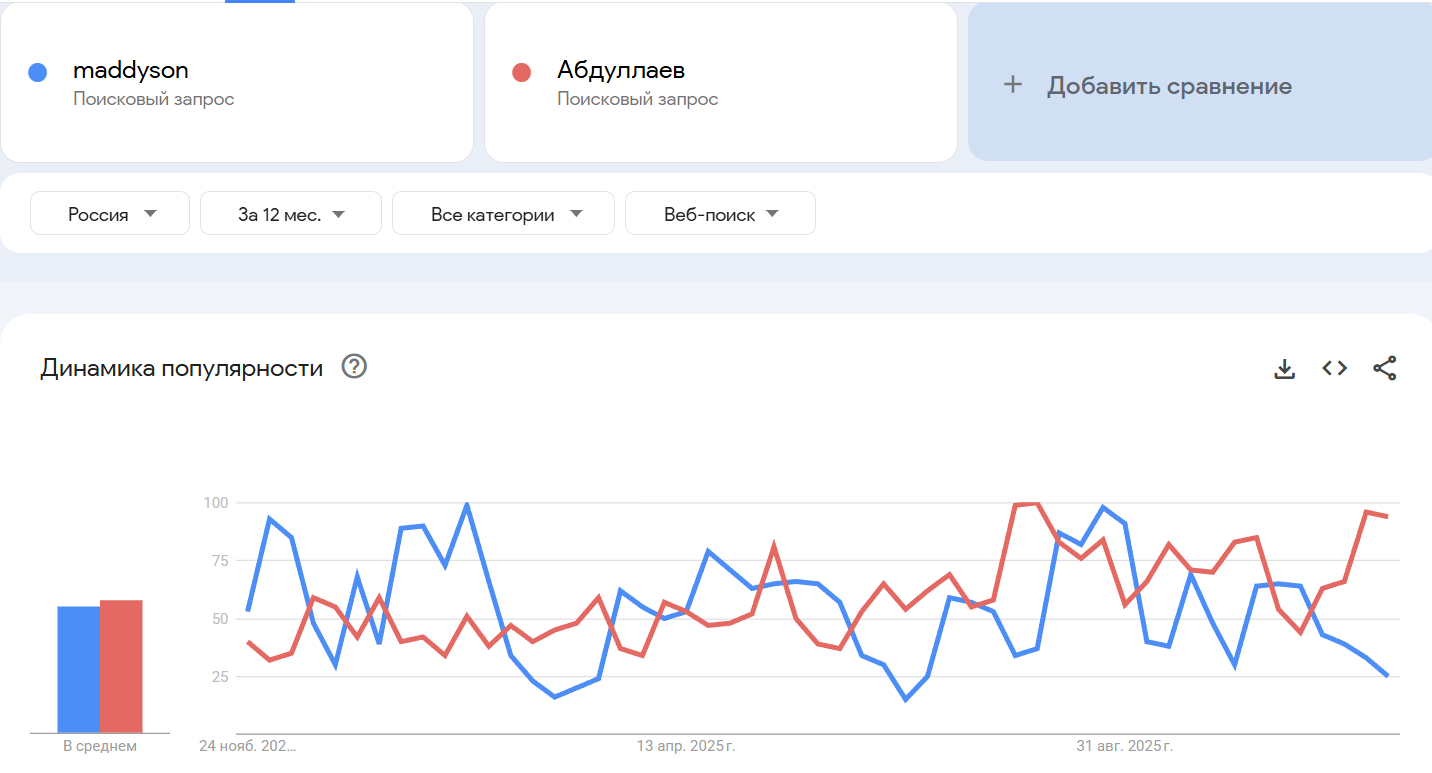Click the blue average bar for maddyson
Image resolution: width=1432 pixels, height=773 pixels.
click(78, 668)
